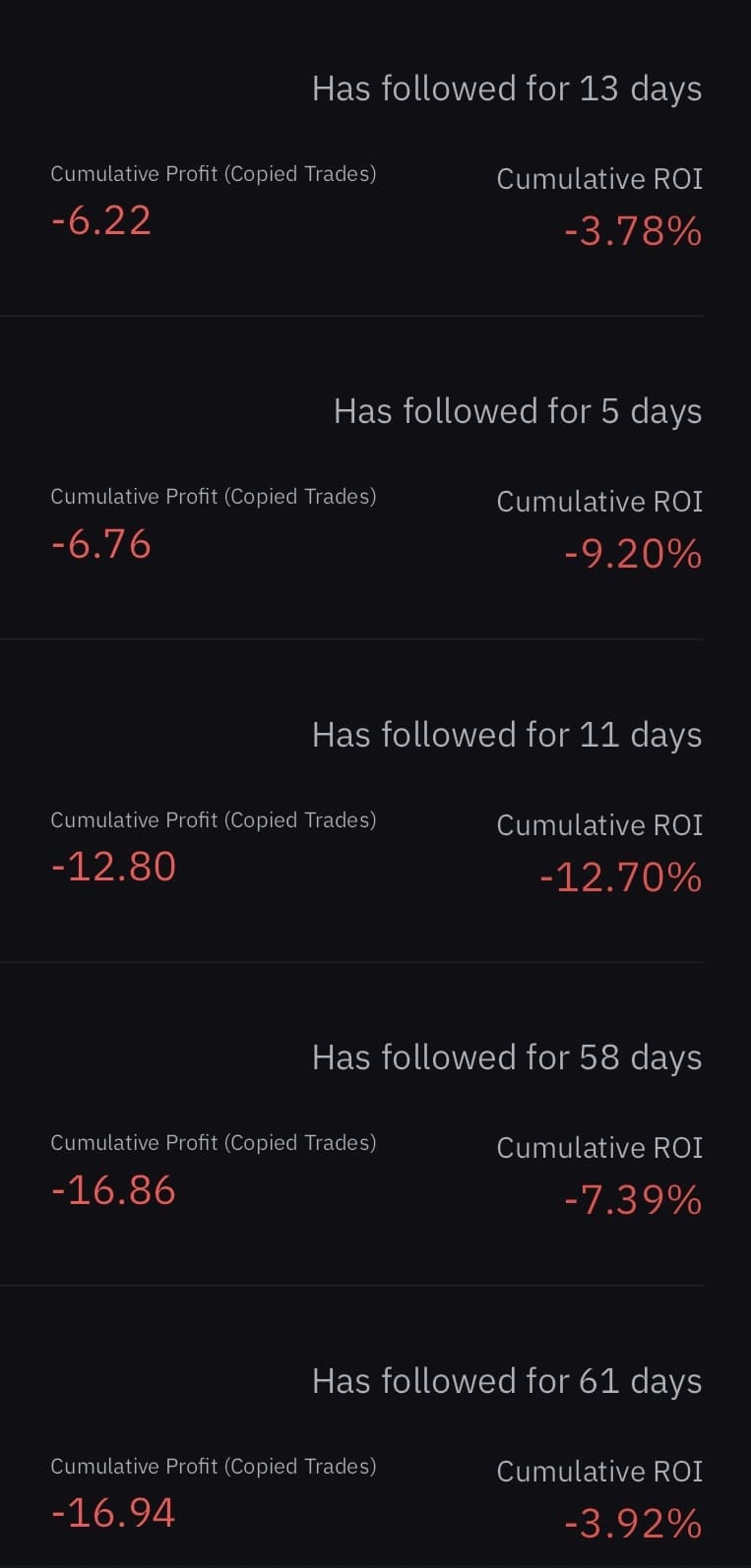
Task: Open the "Has followed for 5 days" entry
Action: tap(518, 411)
